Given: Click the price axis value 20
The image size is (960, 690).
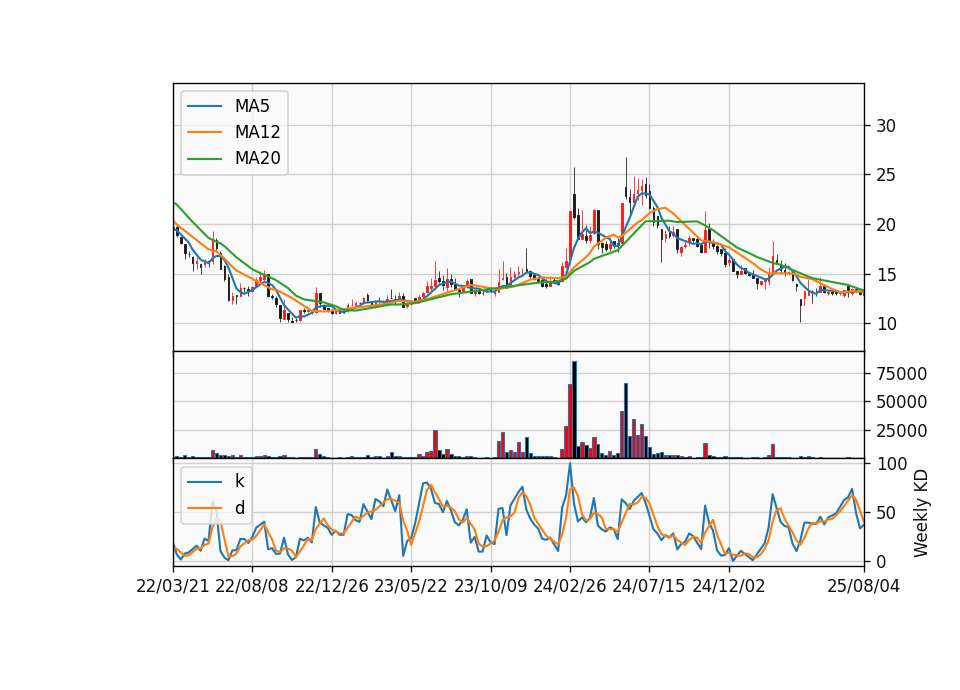Looking at the screenshot, I should point(886,225).
